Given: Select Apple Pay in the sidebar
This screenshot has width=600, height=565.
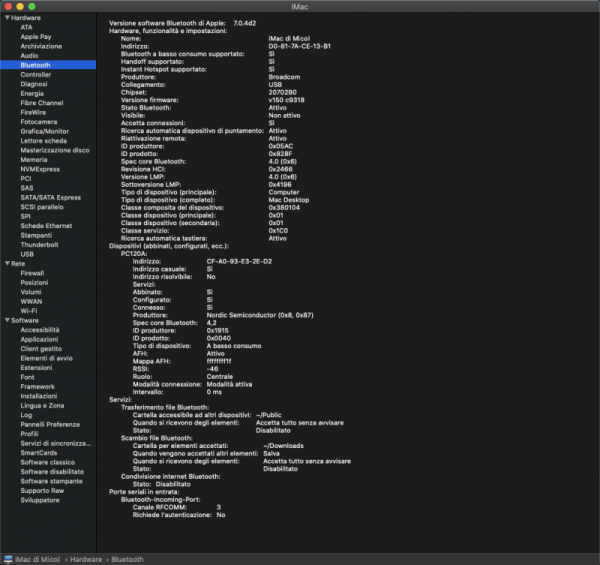Looking at the screenshot, I should pyautogui.click(x=36, y=36).
